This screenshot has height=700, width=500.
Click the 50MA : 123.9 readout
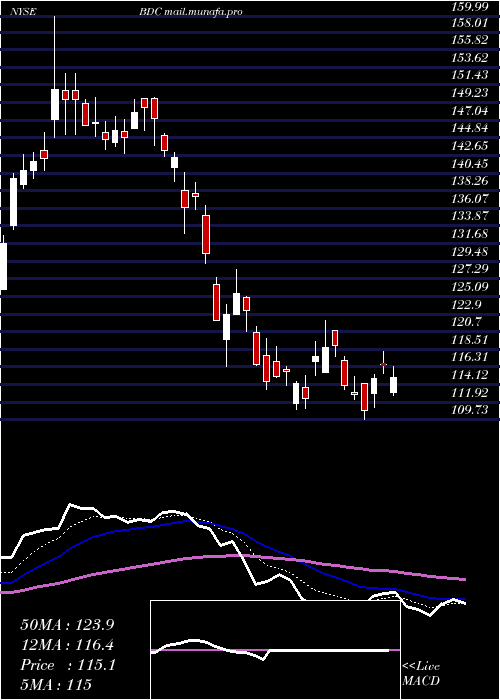point(67,625)
